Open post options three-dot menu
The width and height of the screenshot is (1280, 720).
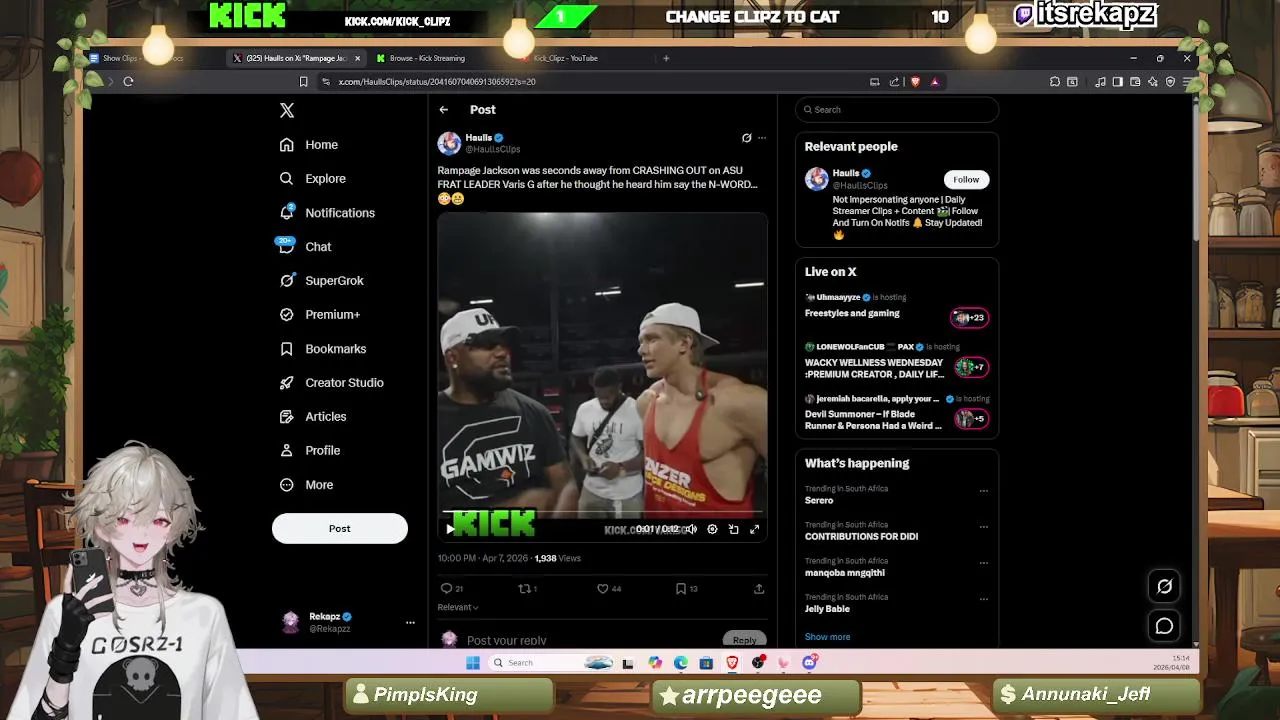click(x=762, y=138)
